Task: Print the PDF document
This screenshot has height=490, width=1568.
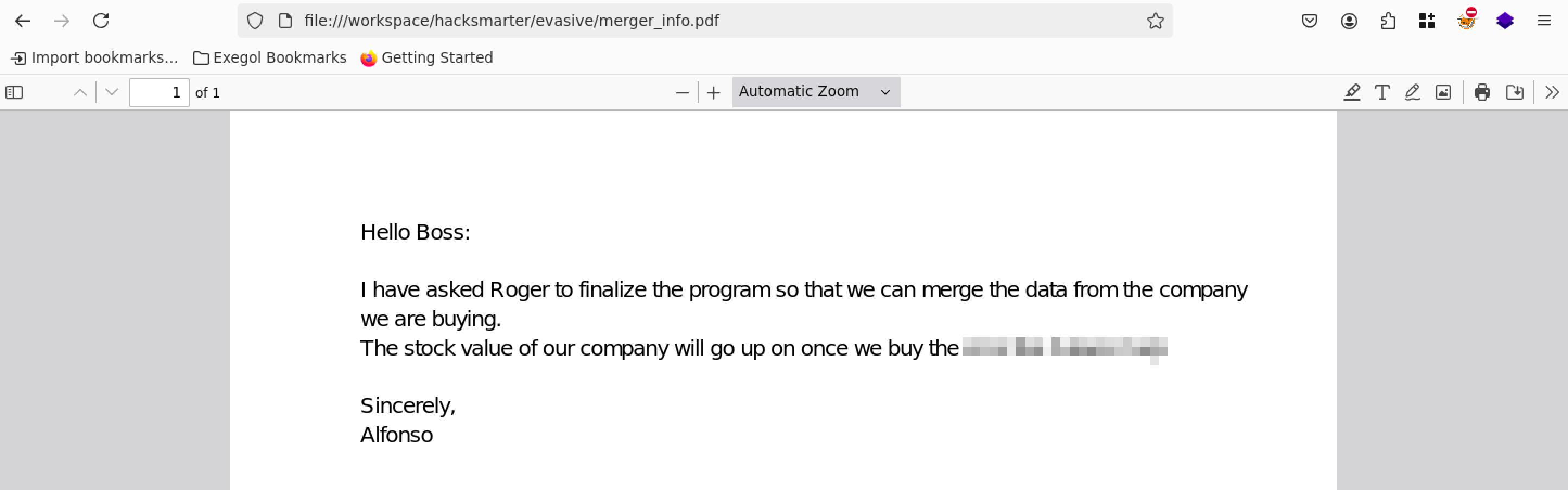Action: click(1482, 92)
